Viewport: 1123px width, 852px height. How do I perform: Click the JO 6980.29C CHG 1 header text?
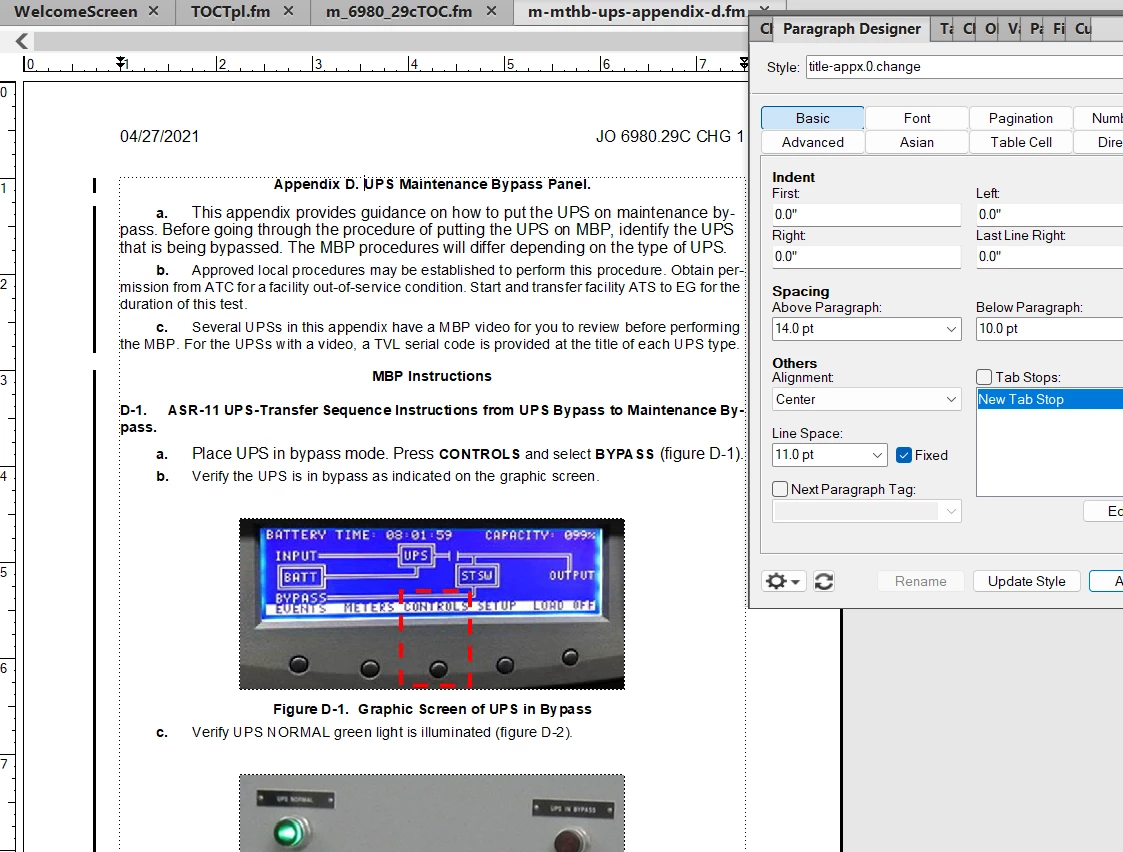pyautogui.click(x=670, y=136)
